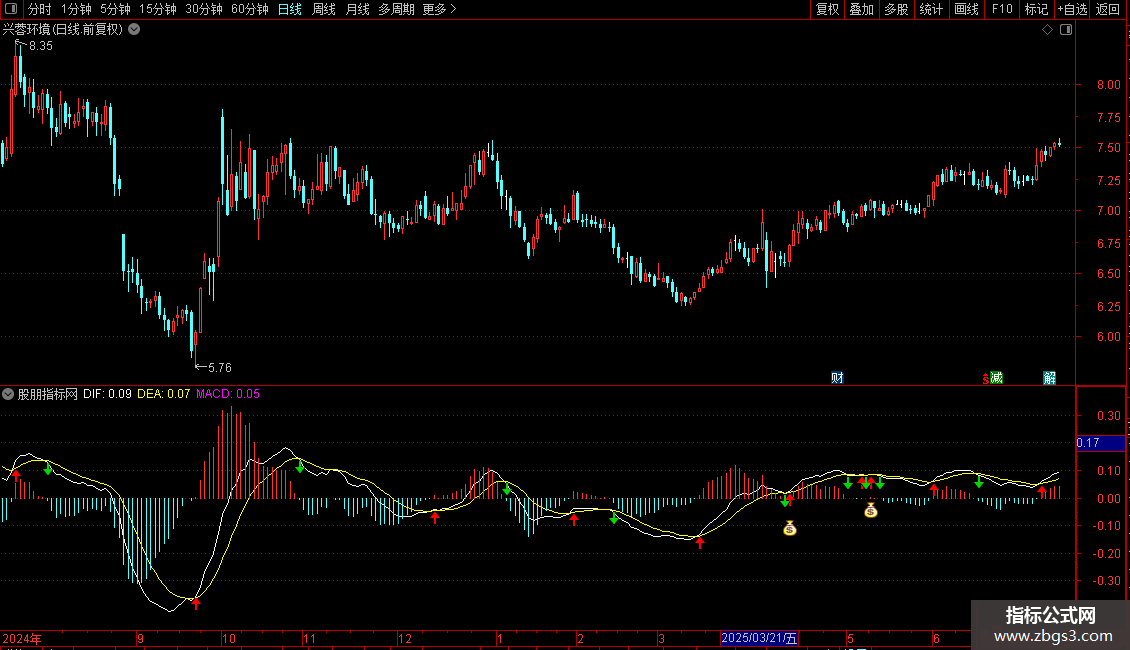This screenshot has height=650, width=1130.
Task: Select the 1分钟 period
Action: point(76,9)
